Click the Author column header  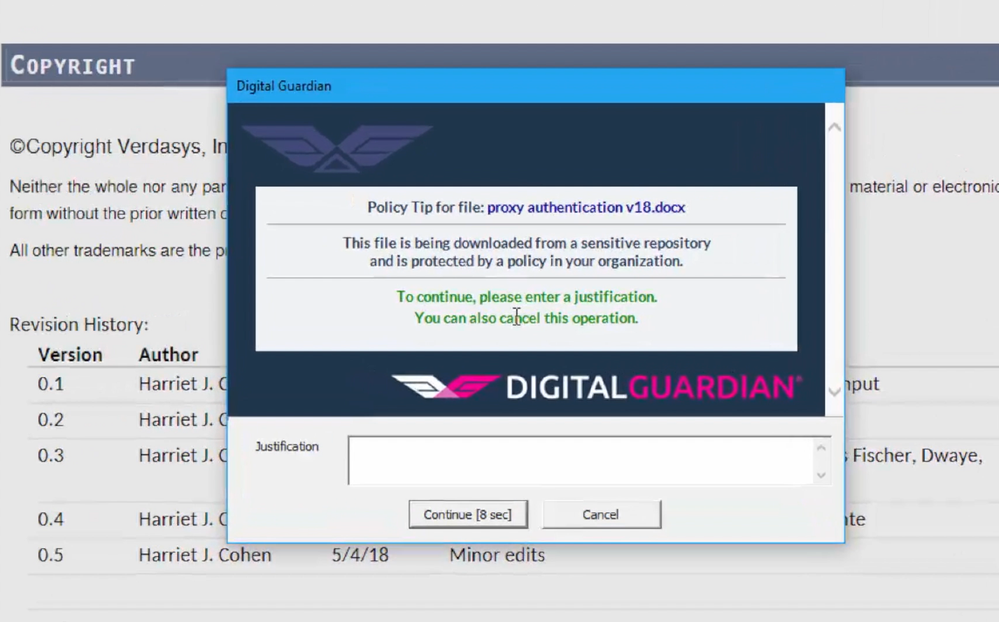(168, 354)
